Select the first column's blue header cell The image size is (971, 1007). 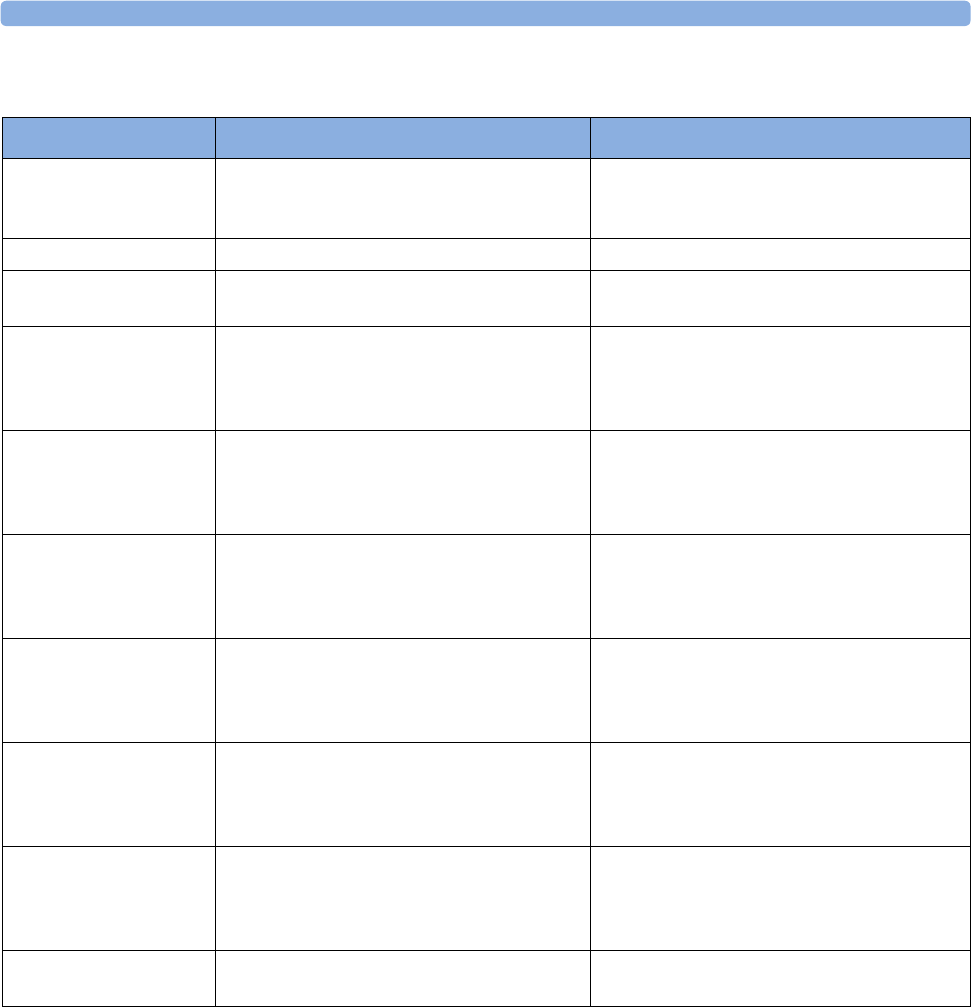109,138
